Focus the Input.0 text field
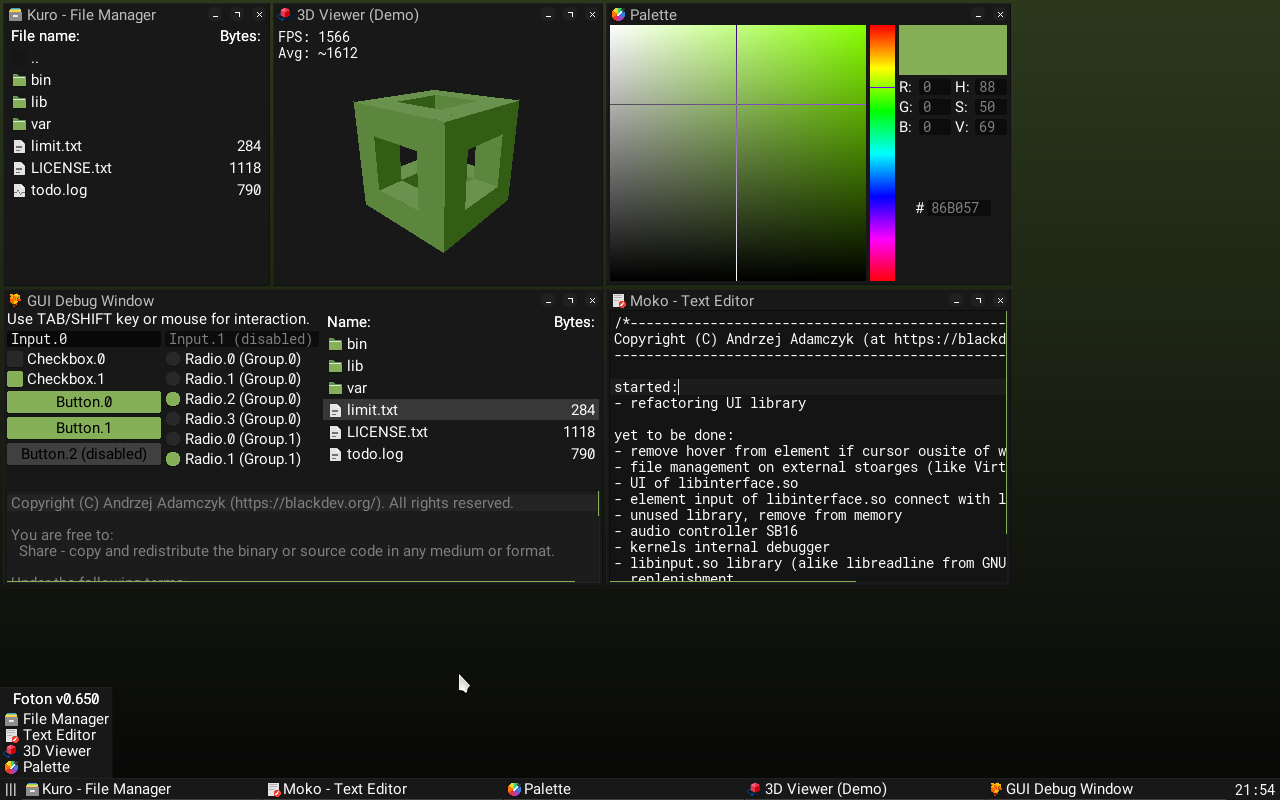Viewport: 1280px width, 800px height. pyautogui.click(x=84, y=339)
